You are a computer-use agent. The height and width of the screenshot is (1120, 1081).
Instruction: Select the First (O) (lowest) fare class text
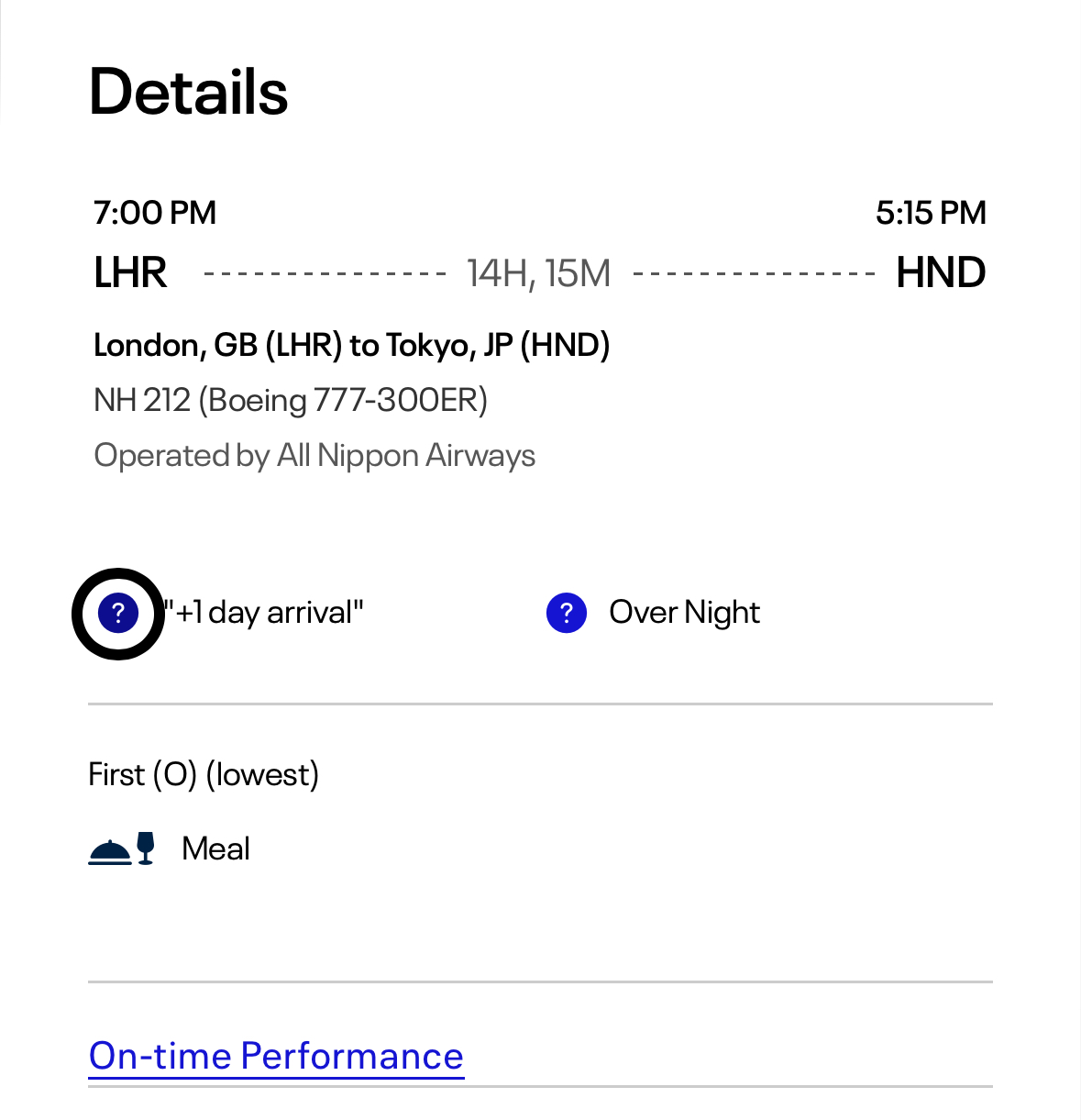[204, 774]
